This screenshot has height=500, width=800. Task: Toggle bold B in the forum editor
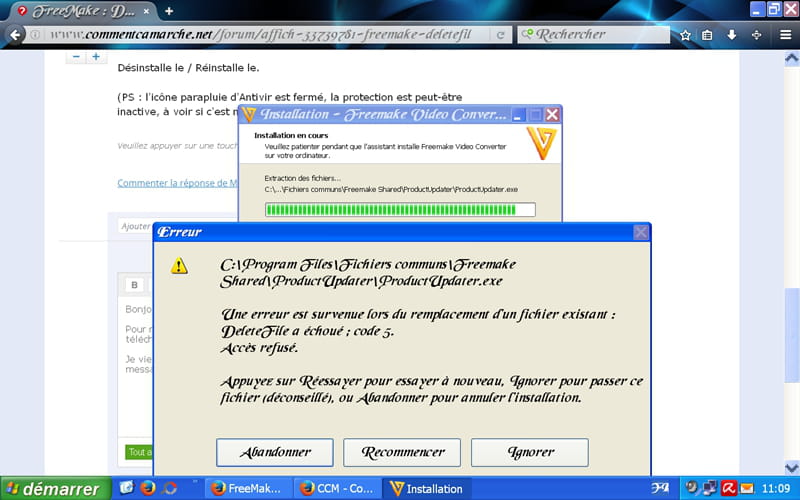(134, 285)
